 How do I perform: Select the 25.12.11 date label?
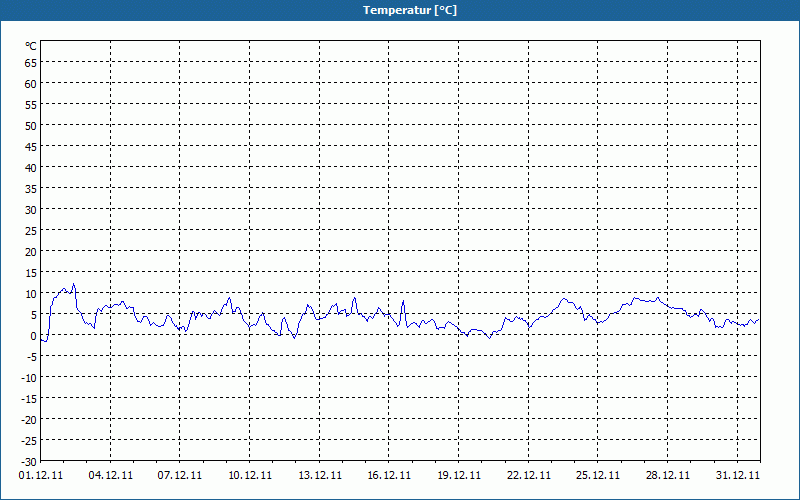[x=597, y=475]
